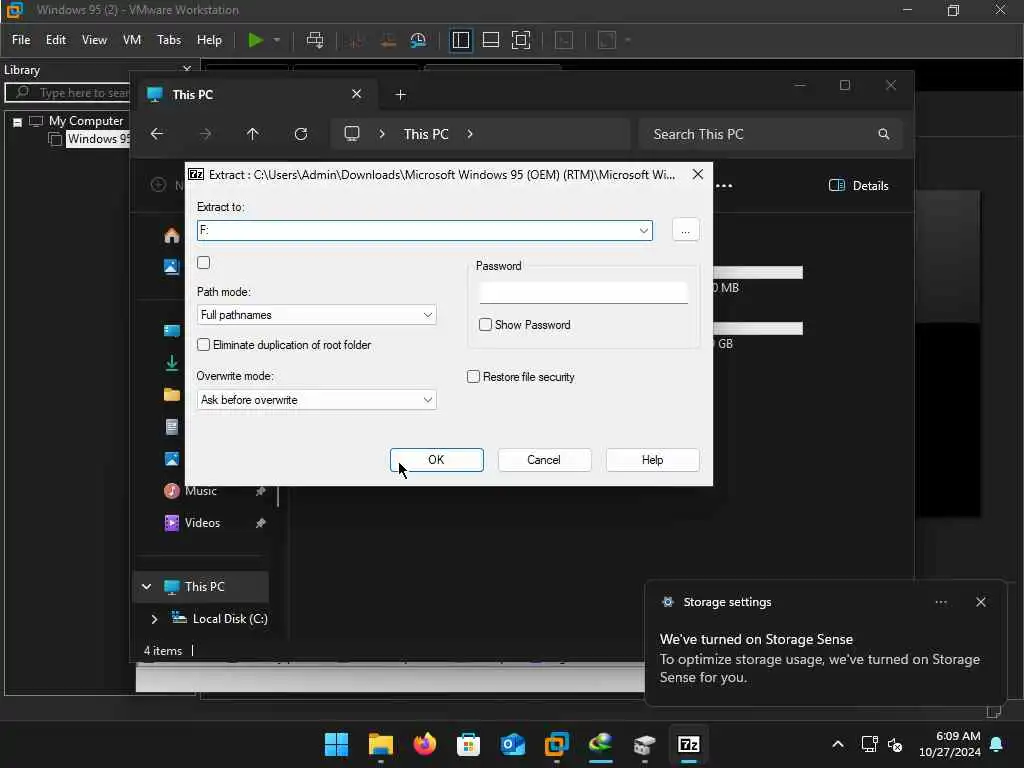Open Downloads folder in Explorer sidebar
Screen dimensions: 1024x768
point(172,363)
